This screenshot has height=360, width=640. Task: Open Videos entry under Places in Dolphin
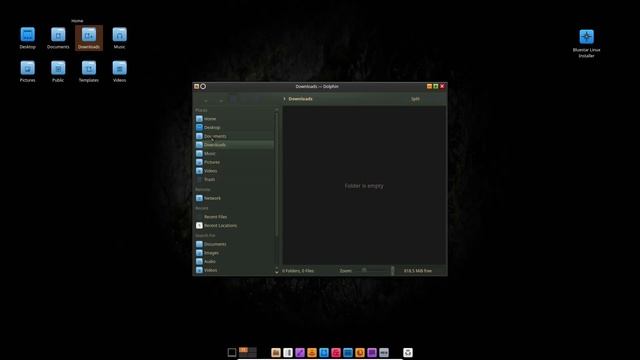[234, 171]
